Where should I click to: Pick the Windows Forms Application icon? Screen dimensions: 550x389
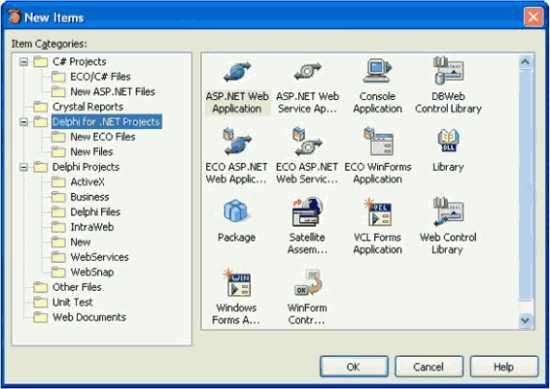pyautogui.click(x=237, y=283)
